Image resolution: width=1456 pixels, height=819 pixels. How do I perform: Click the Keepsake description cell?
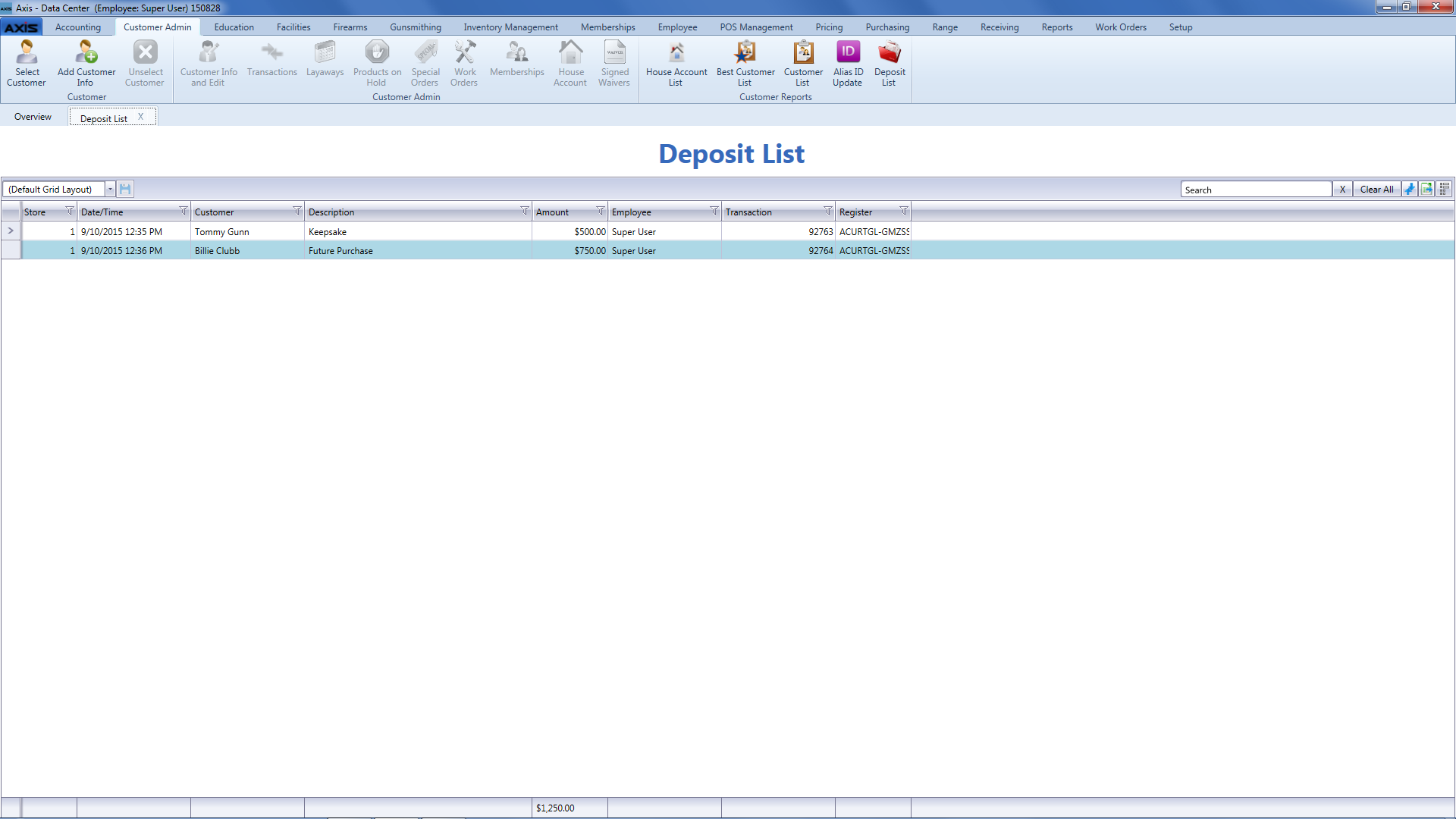pos(418,231)
